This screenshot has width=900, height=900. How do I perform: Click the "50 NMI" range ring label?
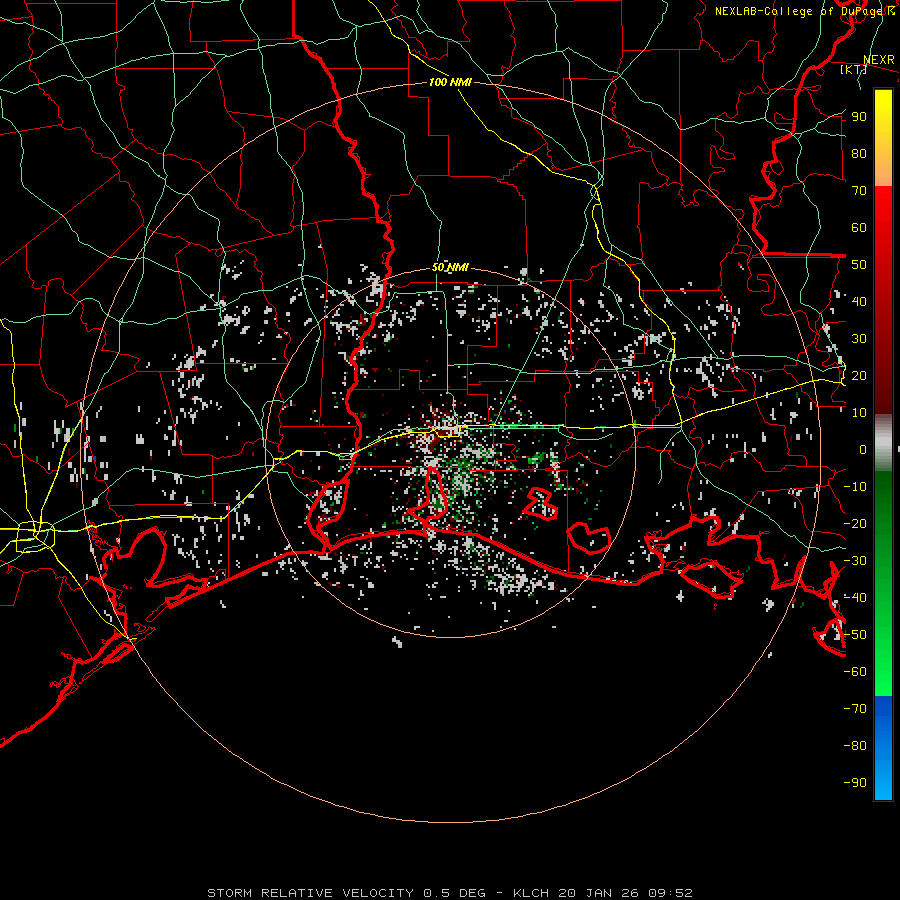450,267
